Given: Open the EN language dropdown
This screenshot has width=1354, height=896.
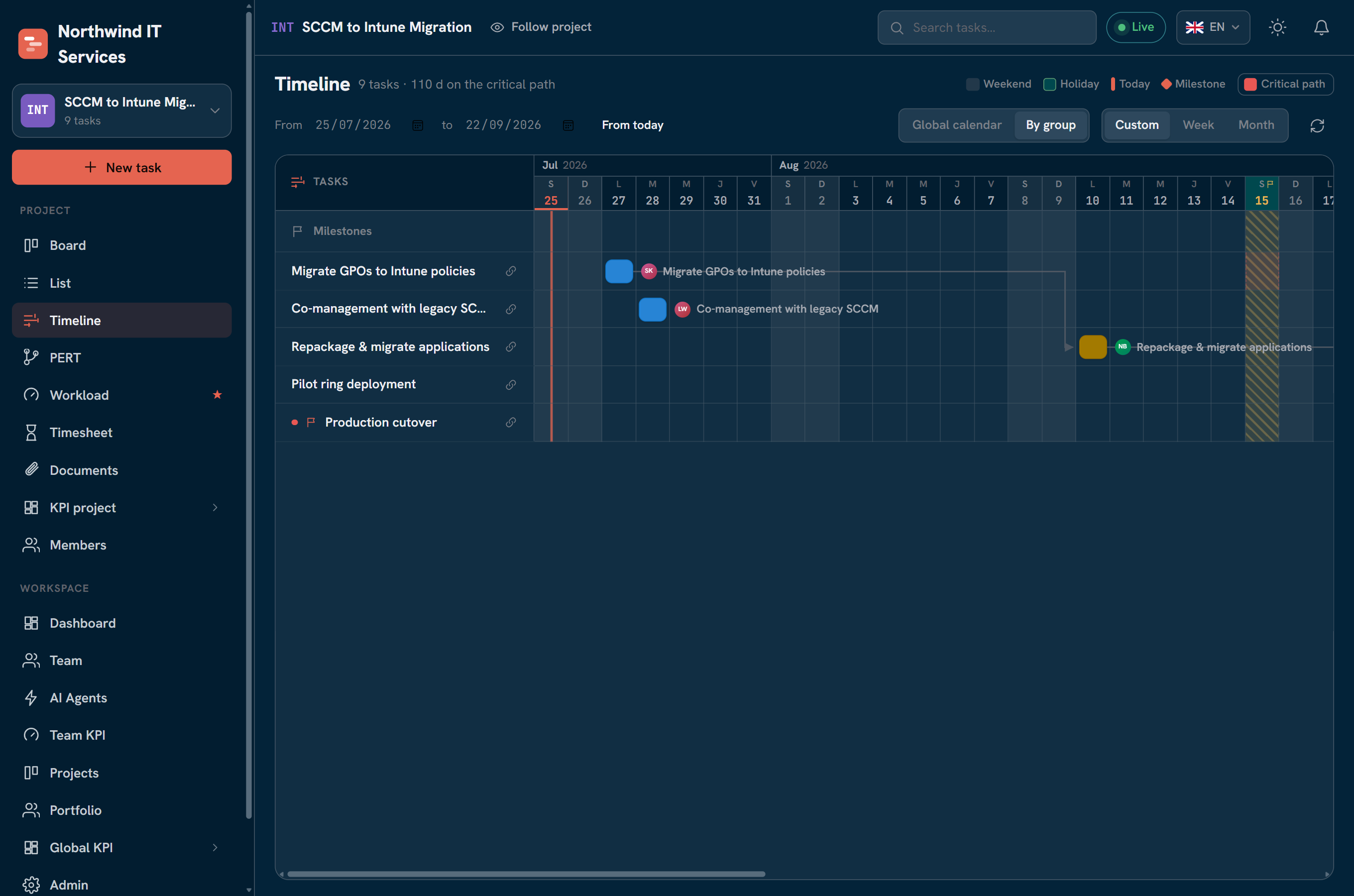Looking at the screenshot, I should point(1212,27).
